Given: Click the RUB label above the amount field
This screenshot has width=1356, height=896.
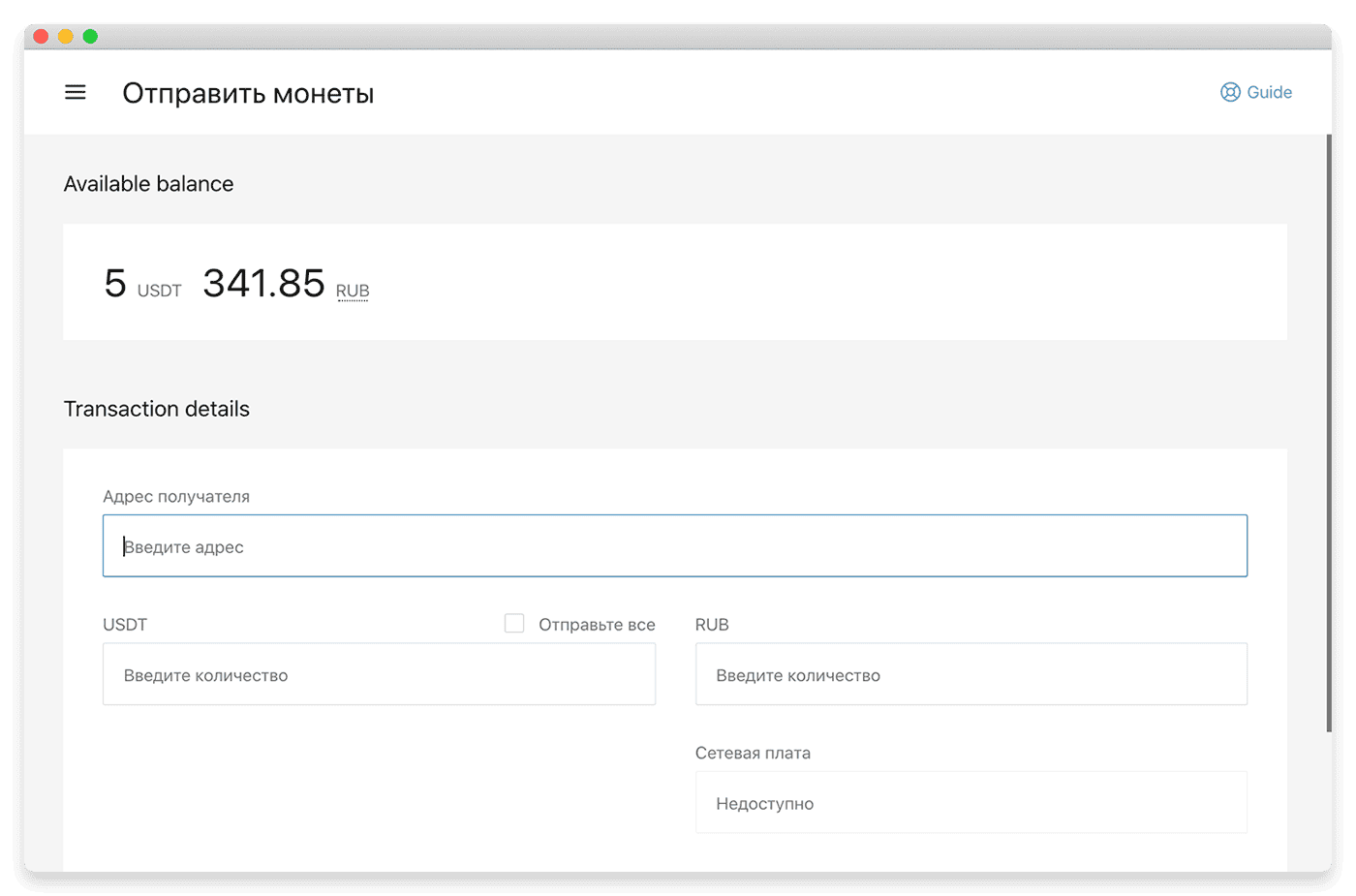Looking at the screenshot, I should click(x=712, y=625).
